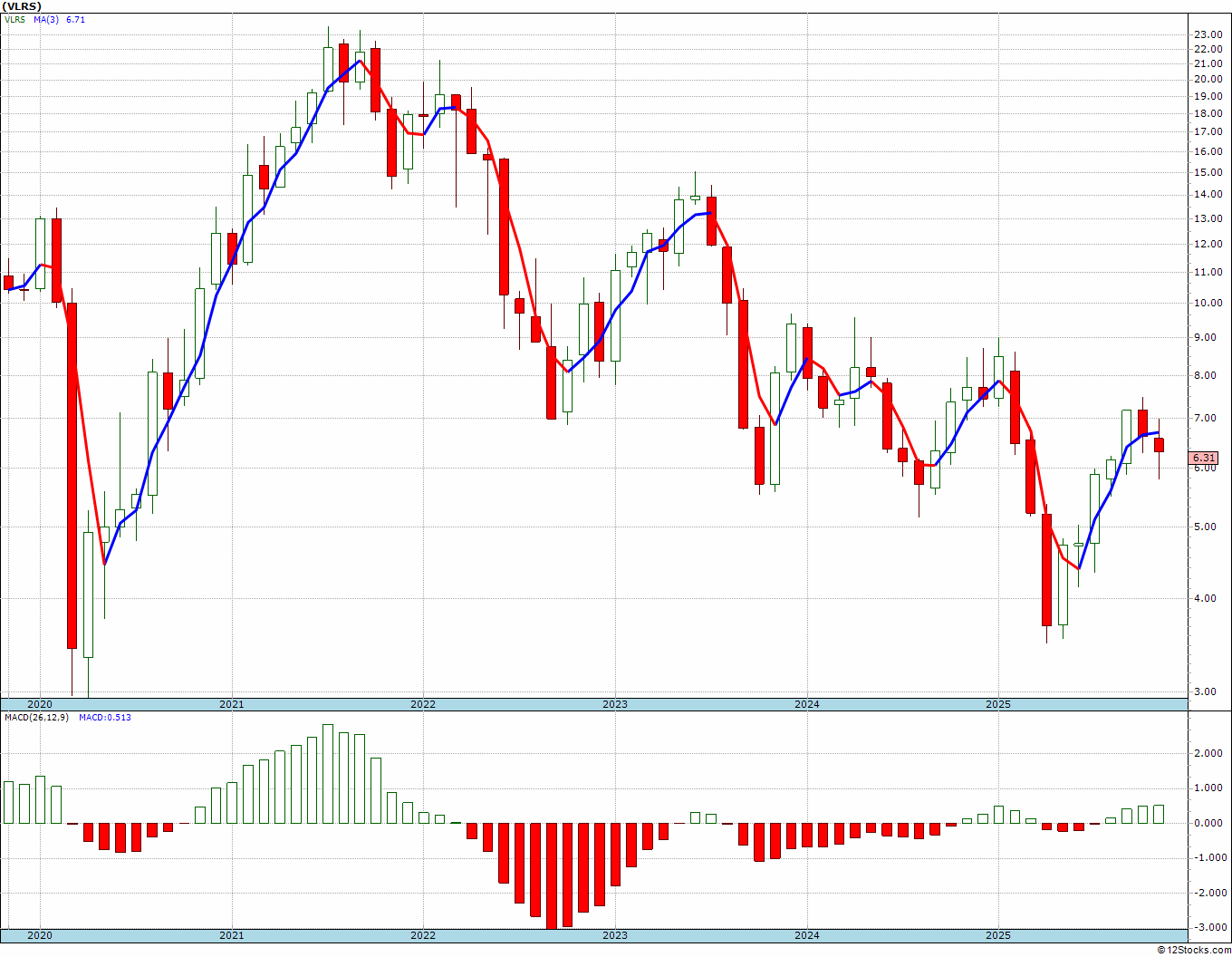1232x957 pixels.
Task: Select the MA(3) indicator label
Action: (x=47, y=19)
